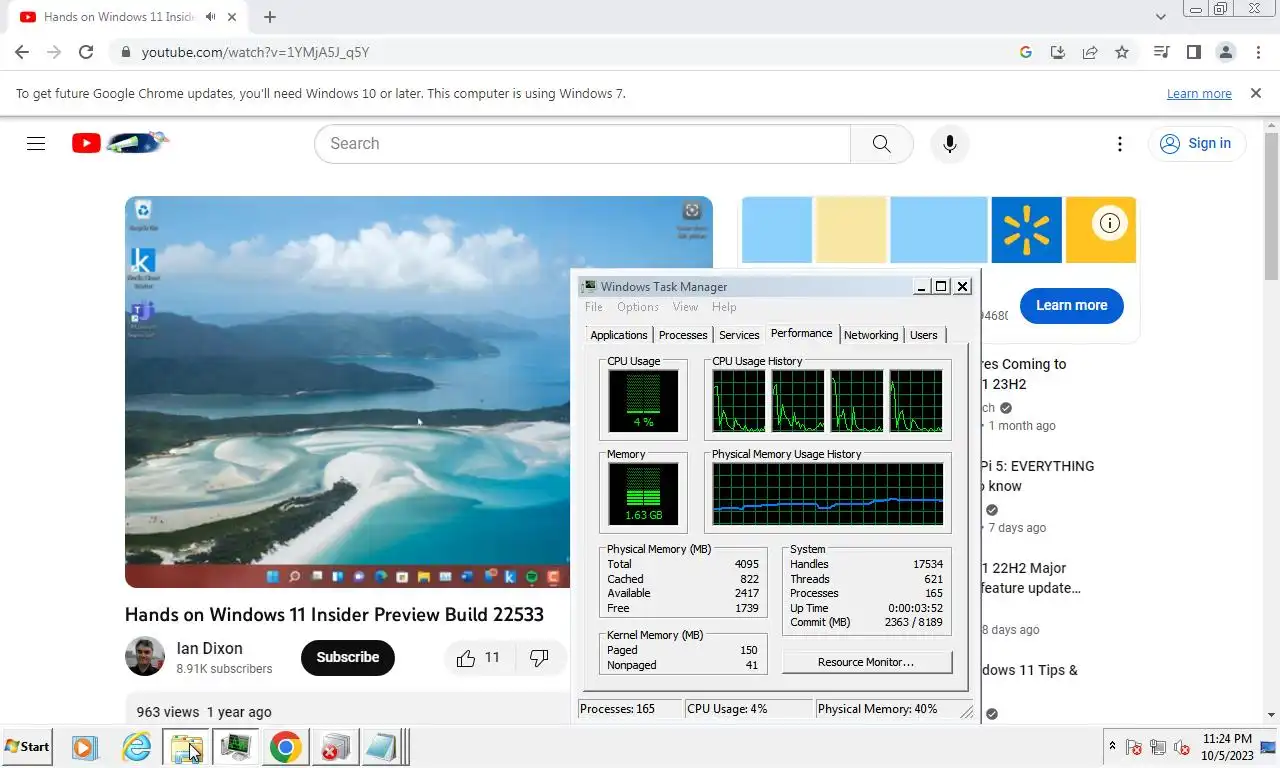
Task: Go to the YouTube home logo
Action: click(120, 143)
